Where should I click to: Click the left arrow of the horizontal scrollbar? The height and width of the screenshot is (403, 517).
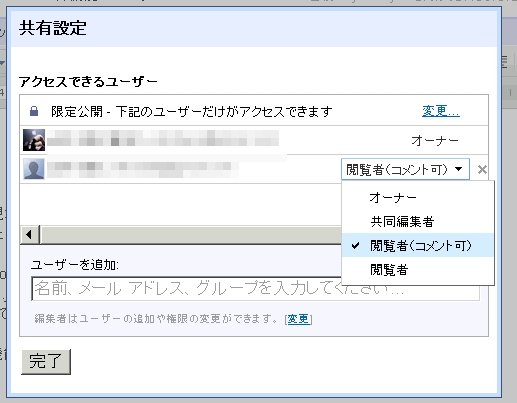click(29, 234)
